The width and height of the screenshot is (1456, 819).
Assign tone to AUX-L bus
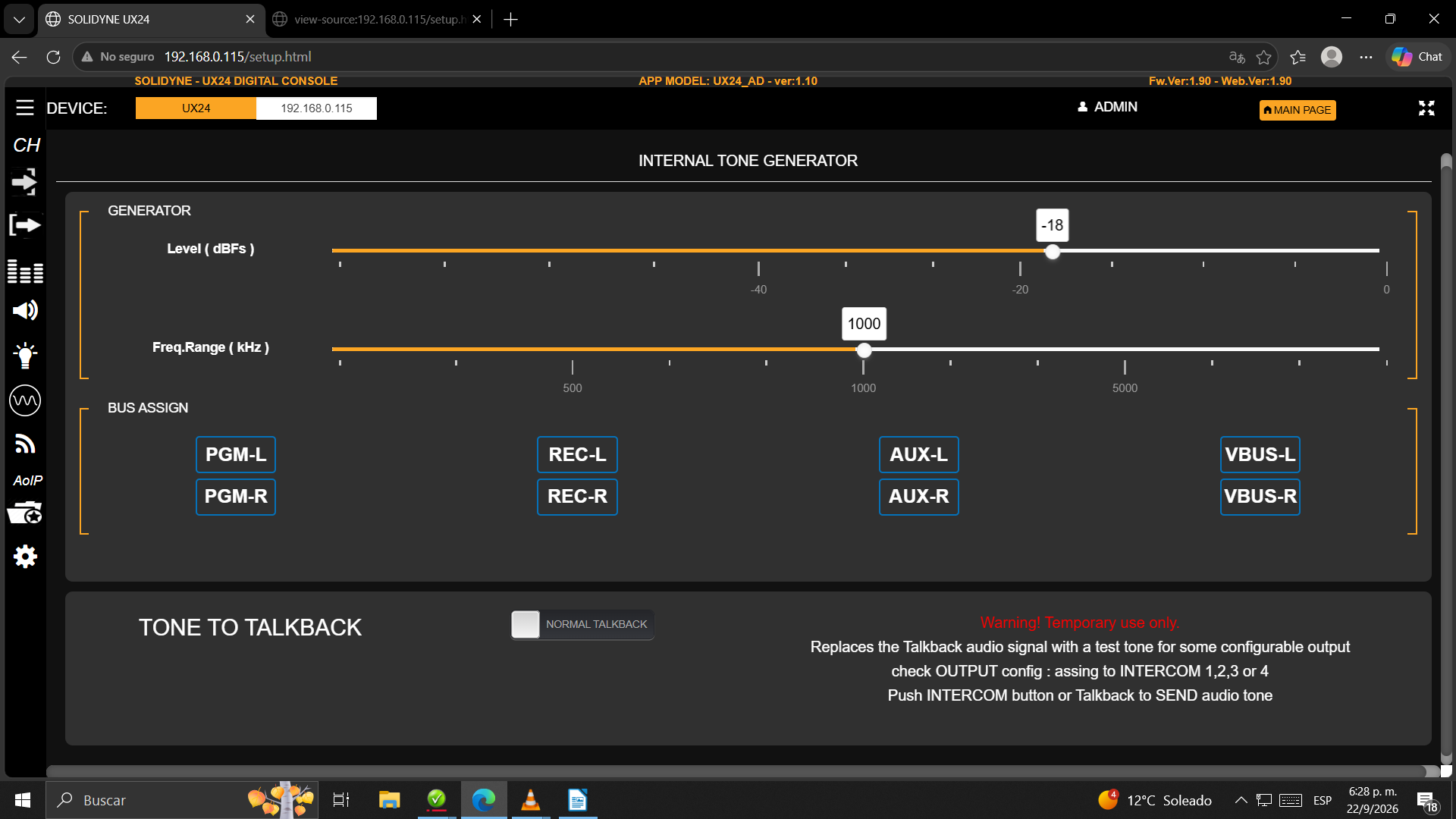(x=919, y=455)
